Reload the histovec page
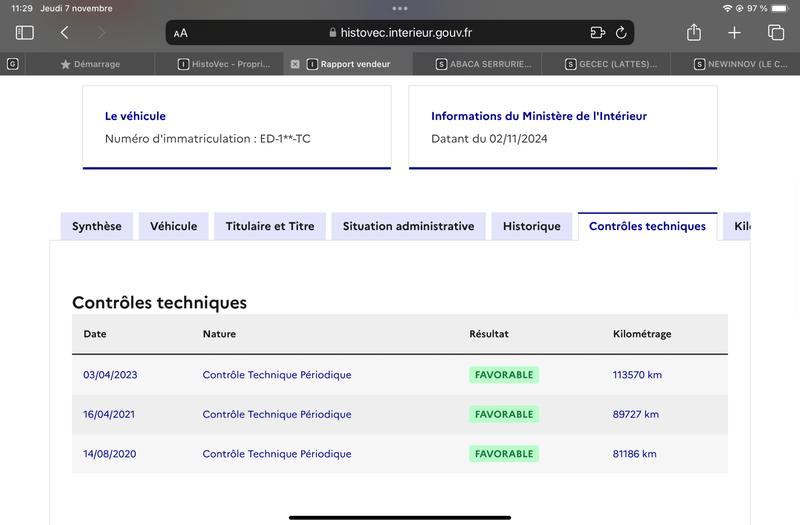The height and width of the screenshot is (525, 800). tap(621, 33)
